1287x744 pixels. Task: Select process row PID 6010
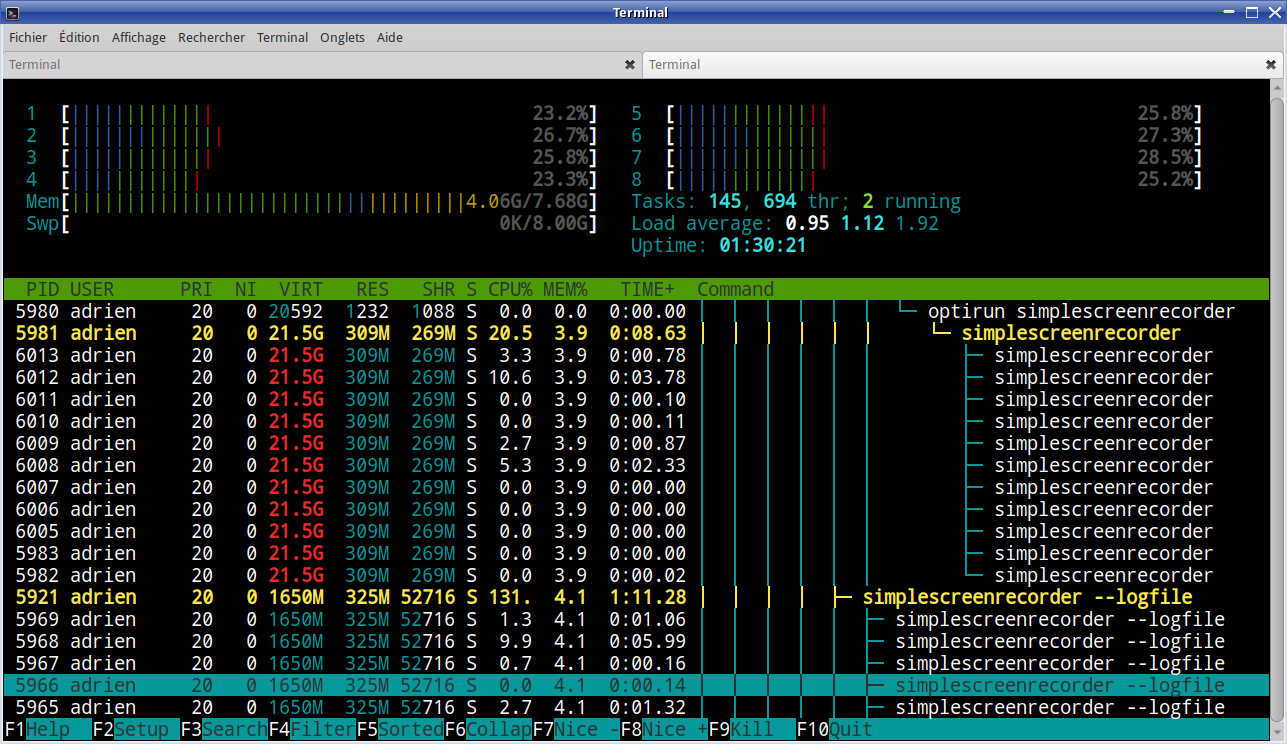click(x=637, y=421)
